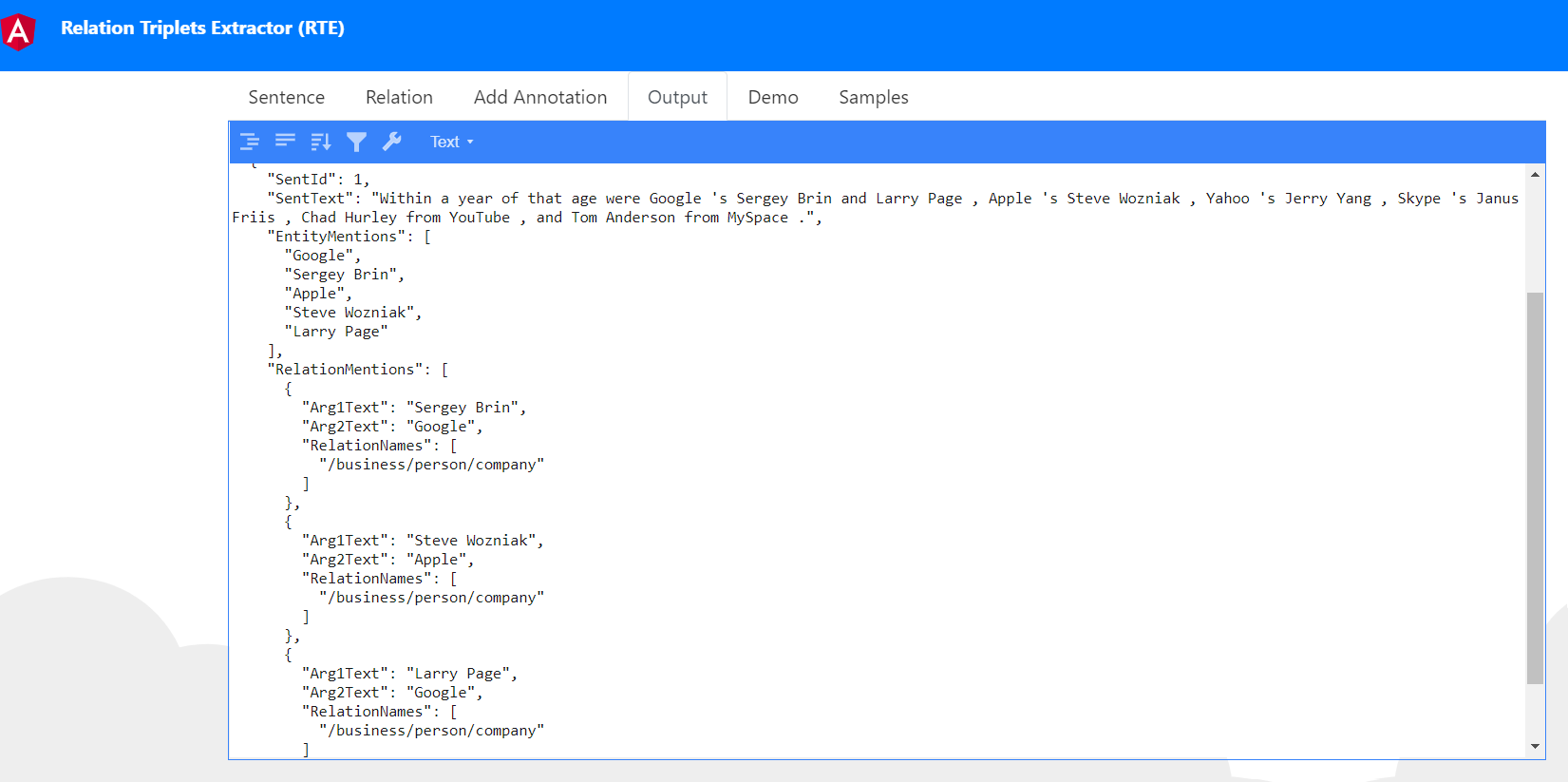Compact the JSON data
The width and height of the screenshot is (1568, 782).
285,142
